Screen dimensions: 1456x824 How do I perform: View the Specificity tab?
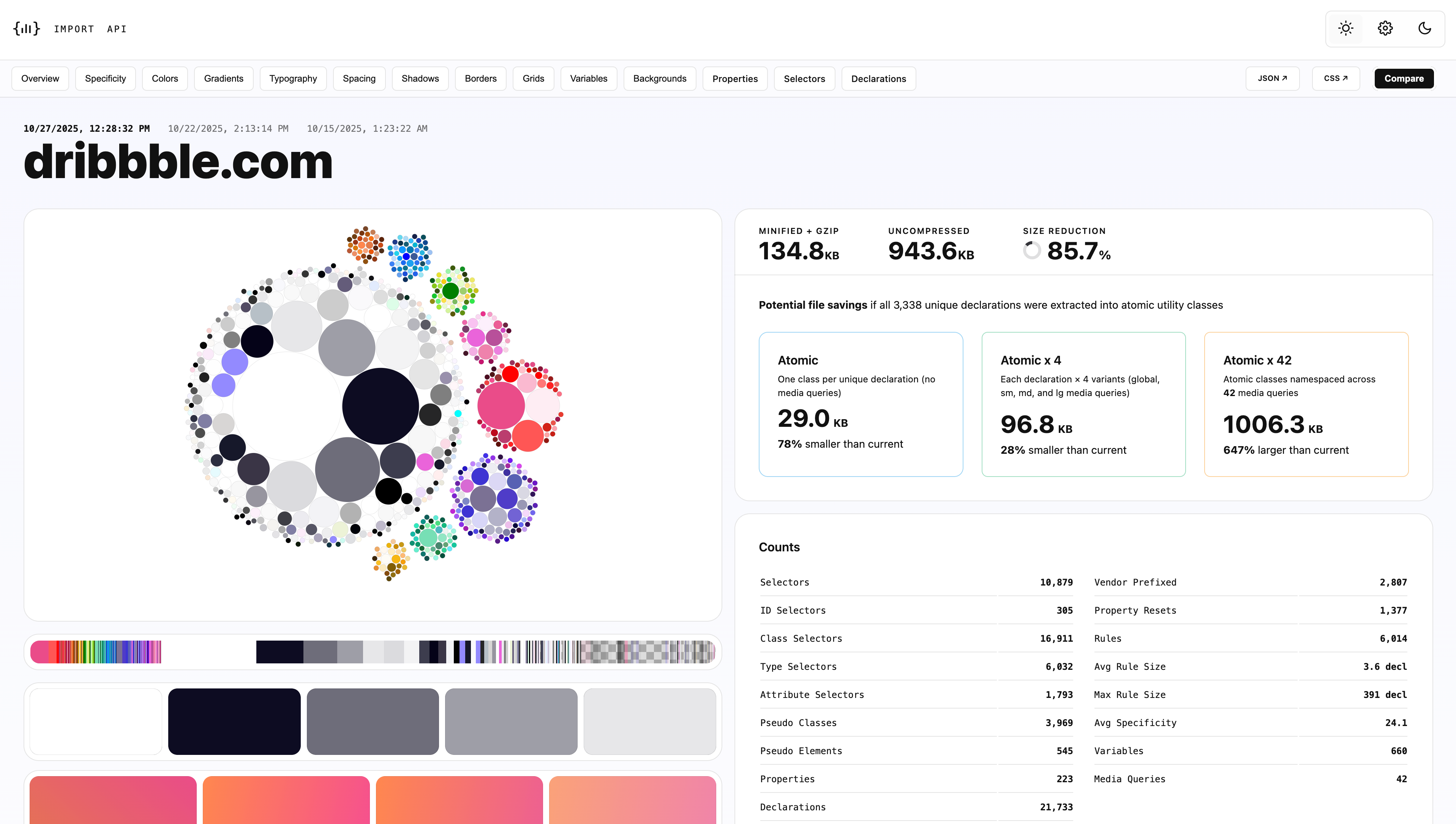(105, 79)
